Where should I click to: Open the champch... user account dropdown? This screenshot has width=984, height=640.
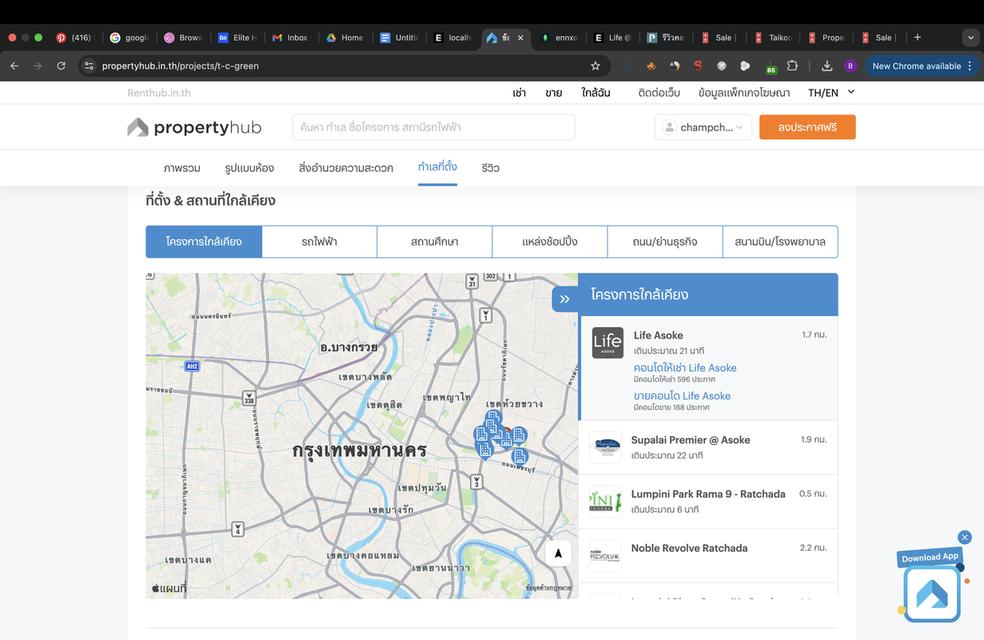point(703,127)
